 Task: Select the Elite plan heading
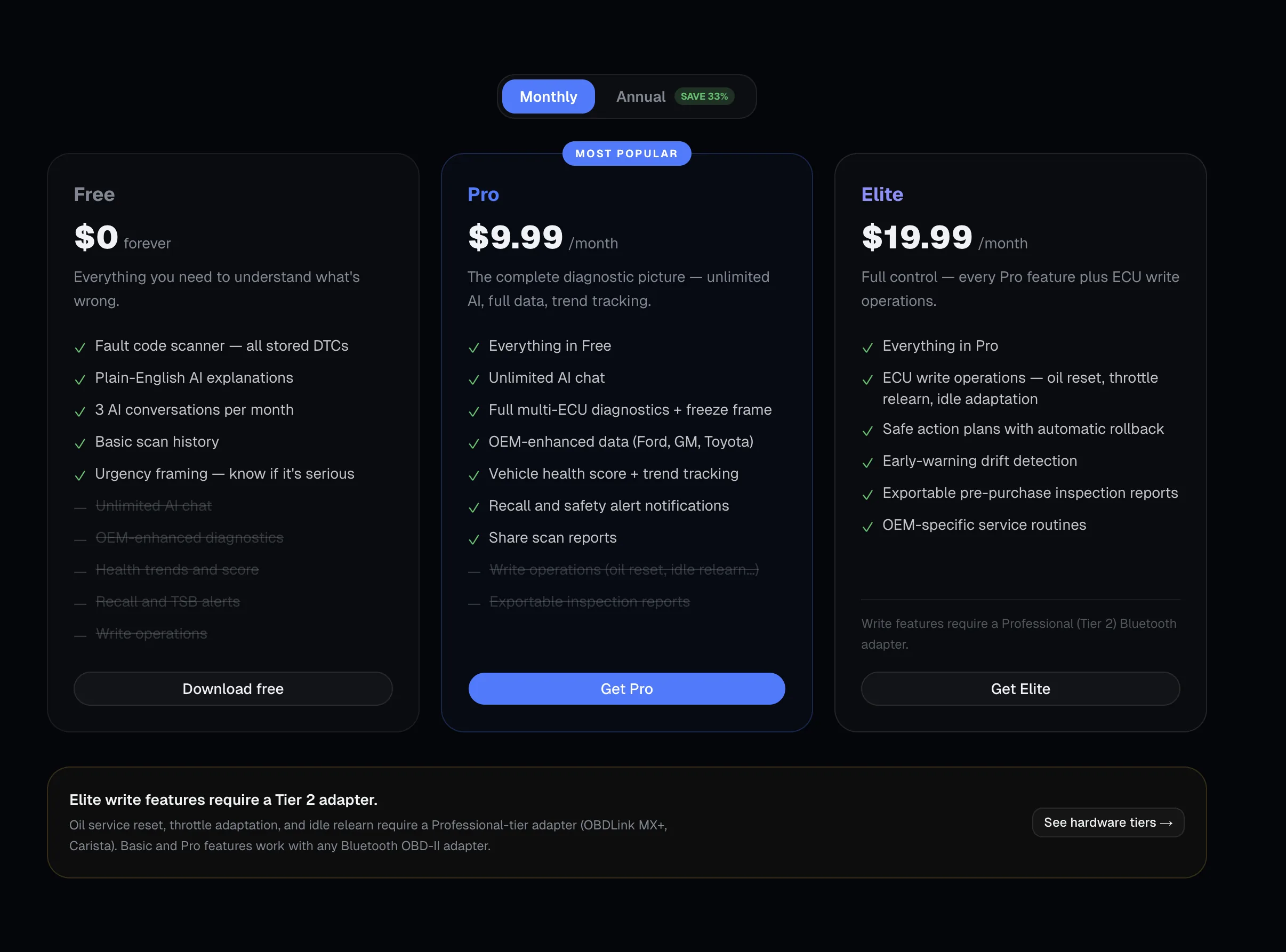pyautogui.click(x=882, y=195)
